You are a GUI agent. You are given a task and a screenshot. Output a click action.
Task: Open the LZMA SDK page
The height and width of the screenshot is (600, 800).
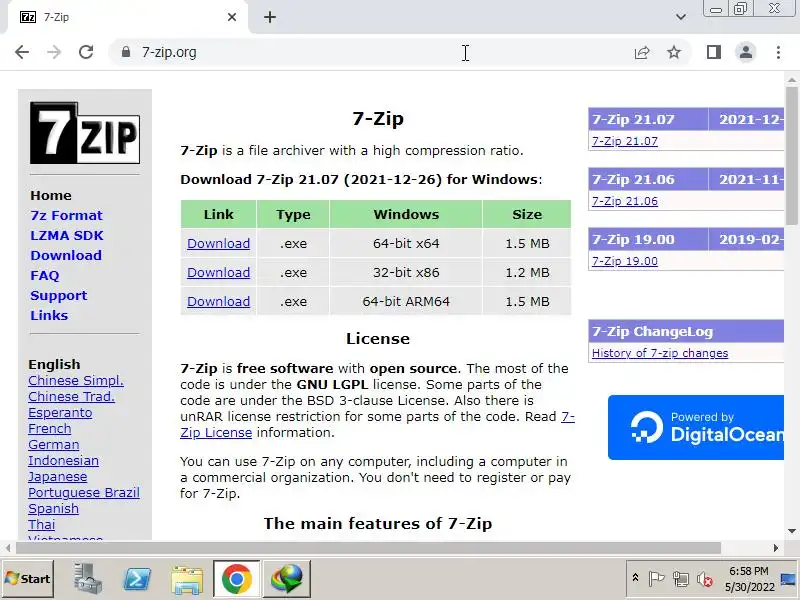coord(67,235)
